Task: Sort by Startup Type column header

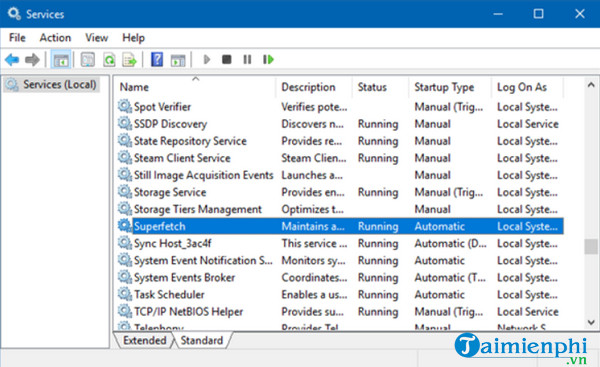Action: click(x=451, y=87)
